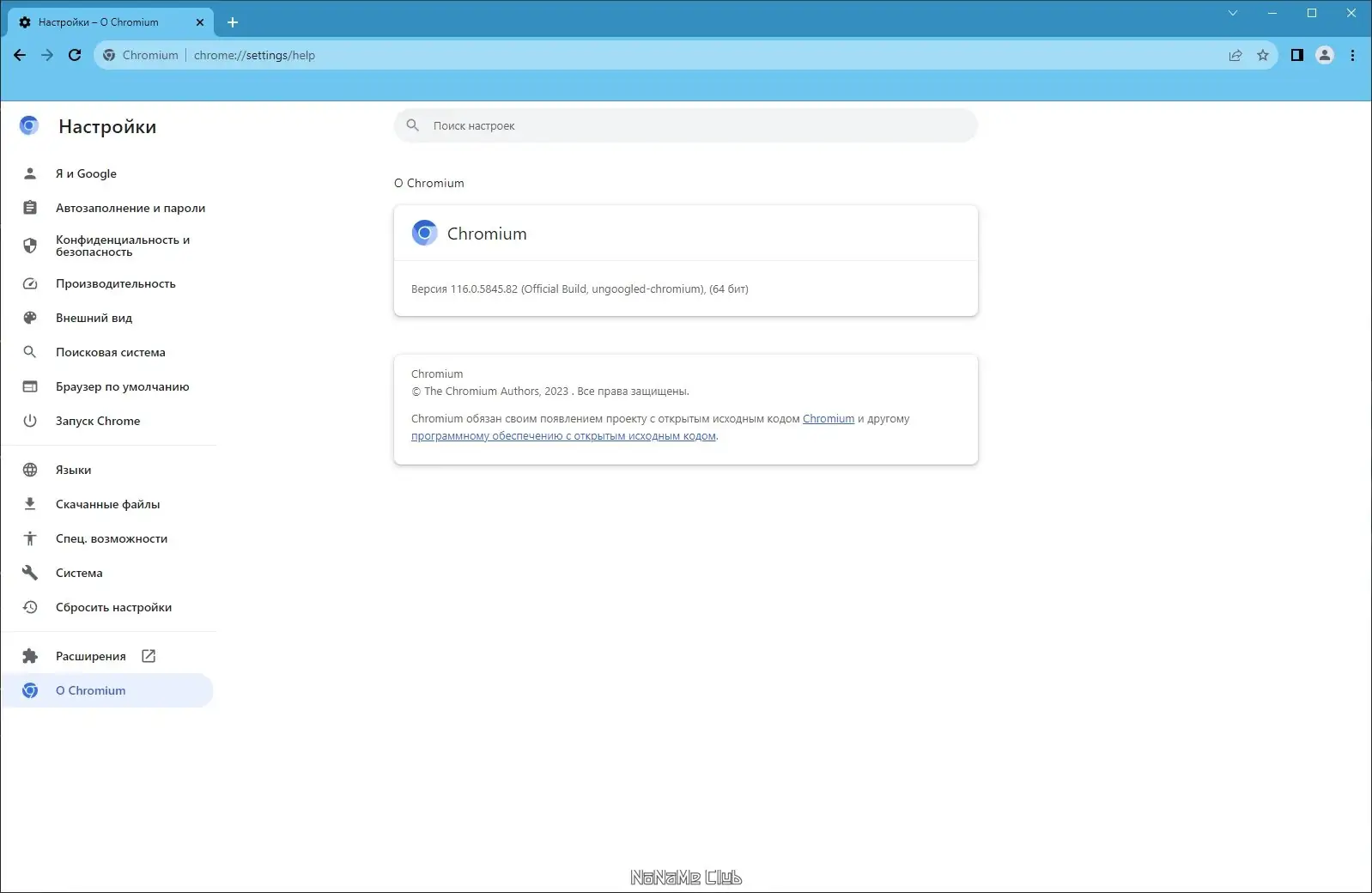Click the speedometer icon for Производительность
This screenshot has width=1372, height=893.
pyautogui.click(x=30, y=283)
